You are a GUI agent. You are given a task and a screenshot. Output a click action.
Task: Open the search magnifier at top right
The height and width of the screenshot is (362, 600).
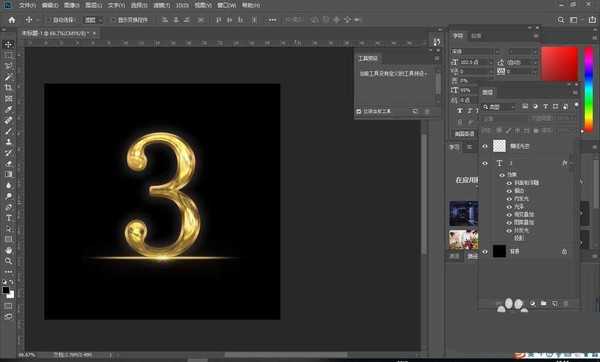(x=561, y=20)
